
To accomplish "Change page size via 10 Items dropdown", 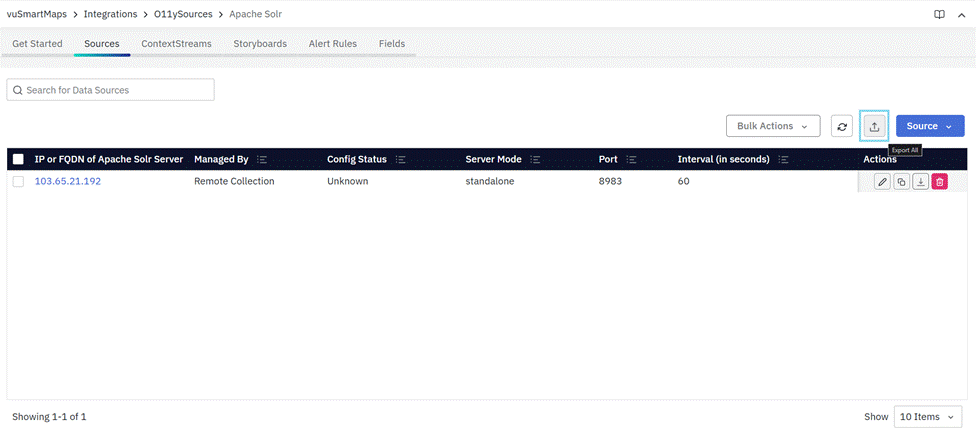I will 929,417.
